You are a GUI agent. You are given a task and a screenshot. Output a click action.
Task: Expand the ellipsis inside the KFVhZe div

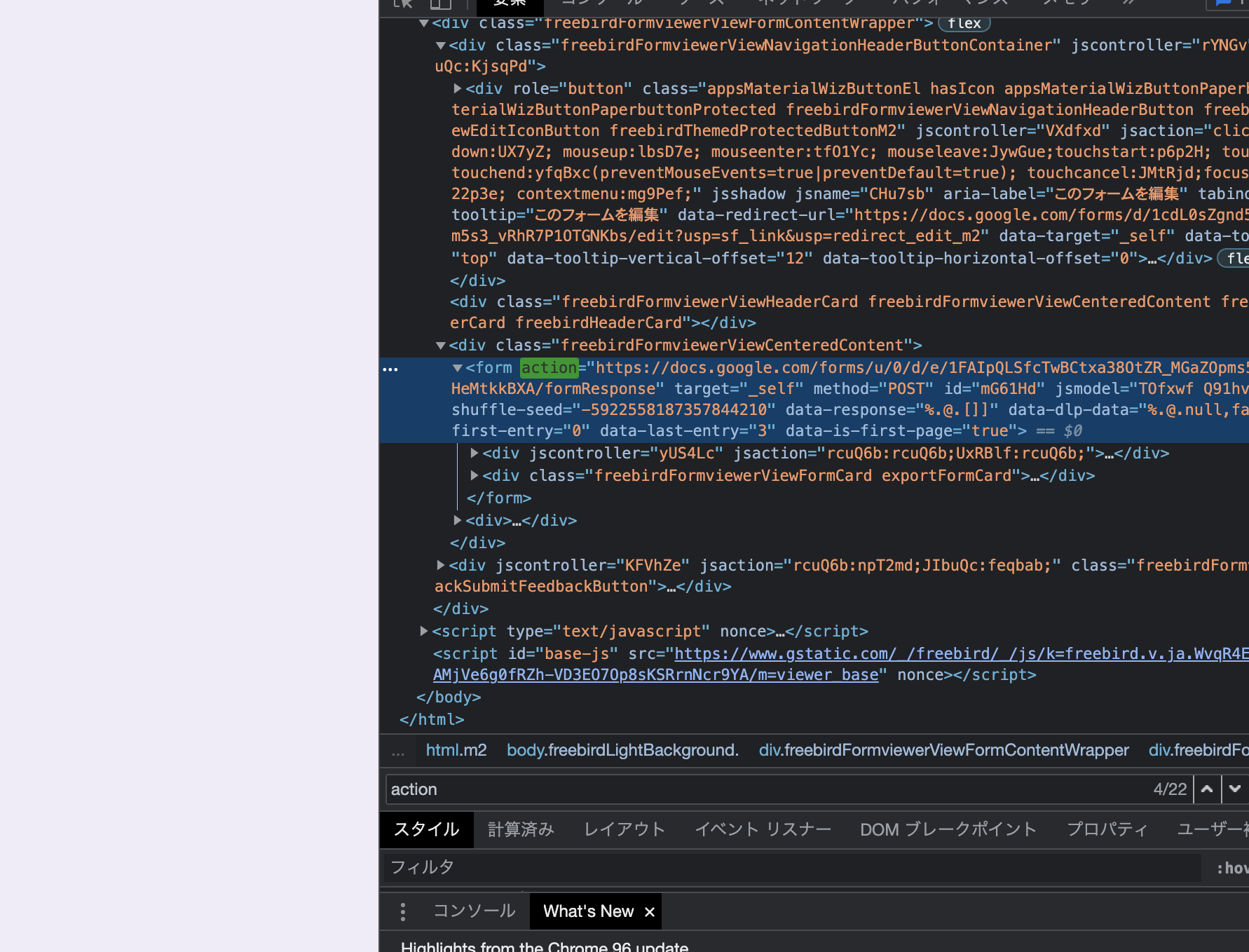(671, 587)
